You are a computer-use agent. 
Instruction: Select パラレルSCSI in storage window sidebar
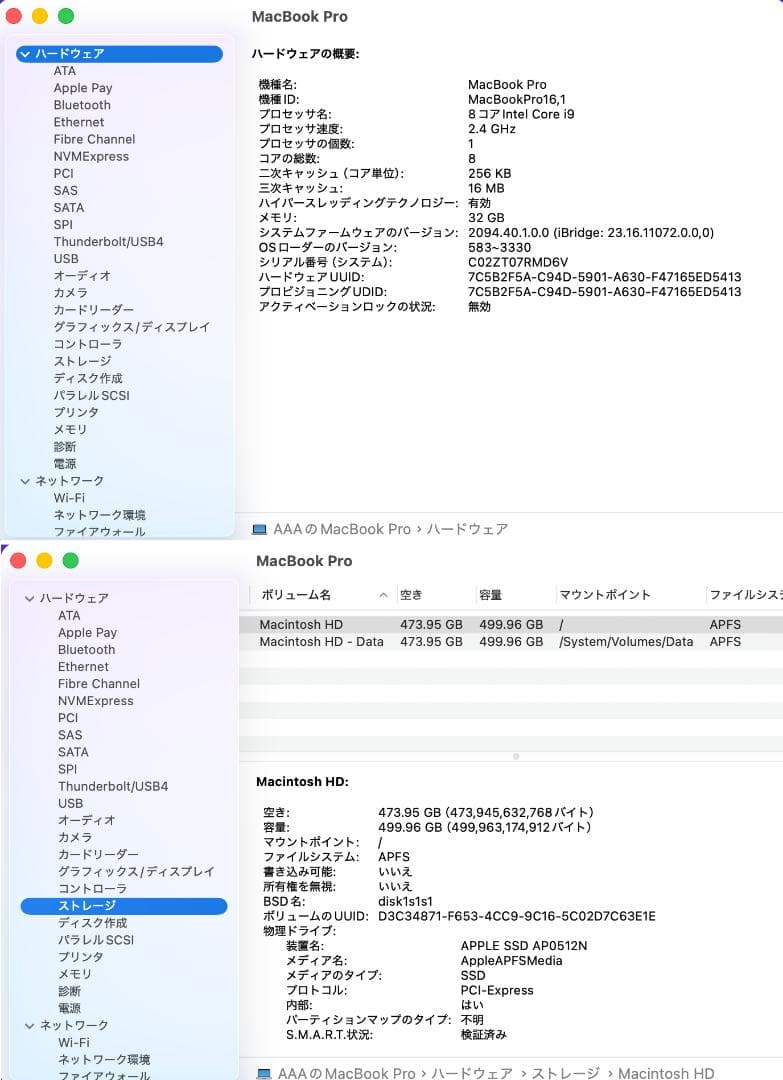click(95, 940)
